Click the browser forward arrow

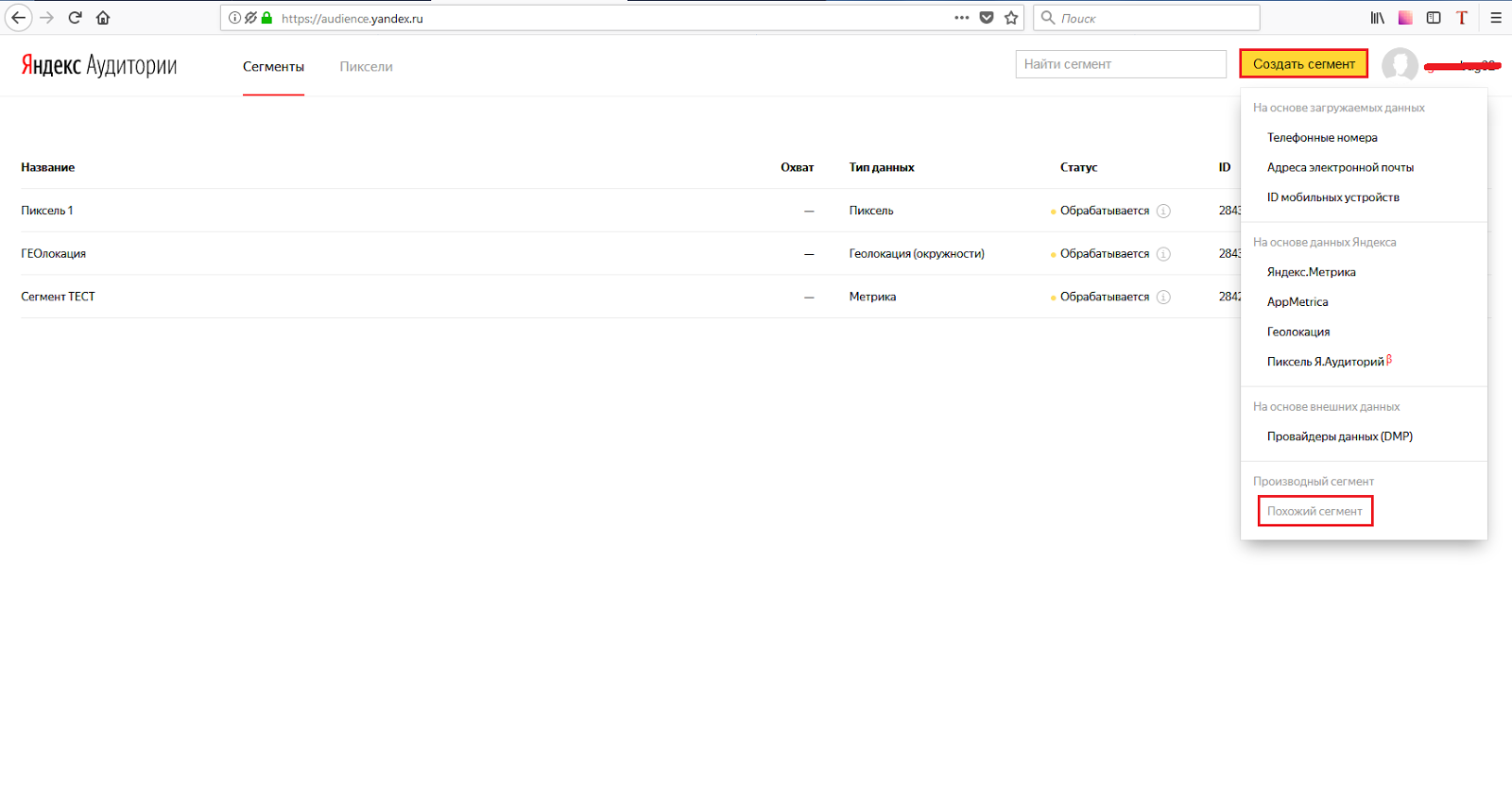pos(46,18)
